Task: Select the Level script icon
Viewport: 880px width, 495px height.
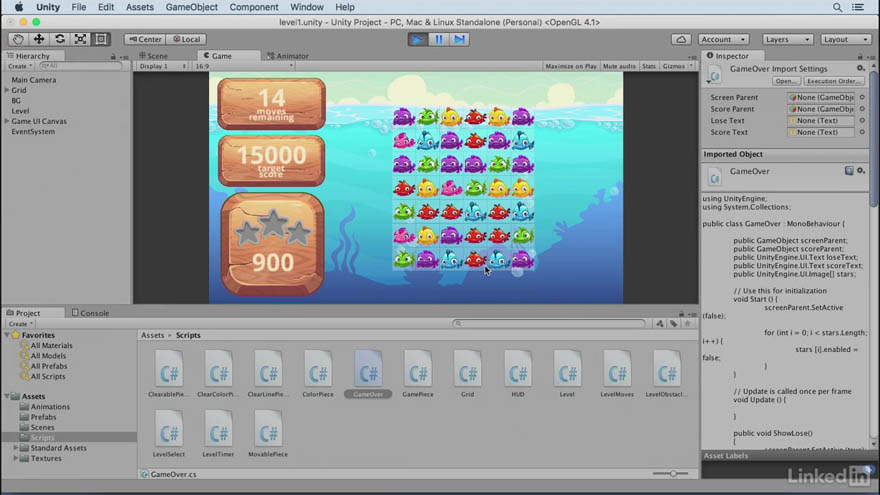Action: (567, 370)
